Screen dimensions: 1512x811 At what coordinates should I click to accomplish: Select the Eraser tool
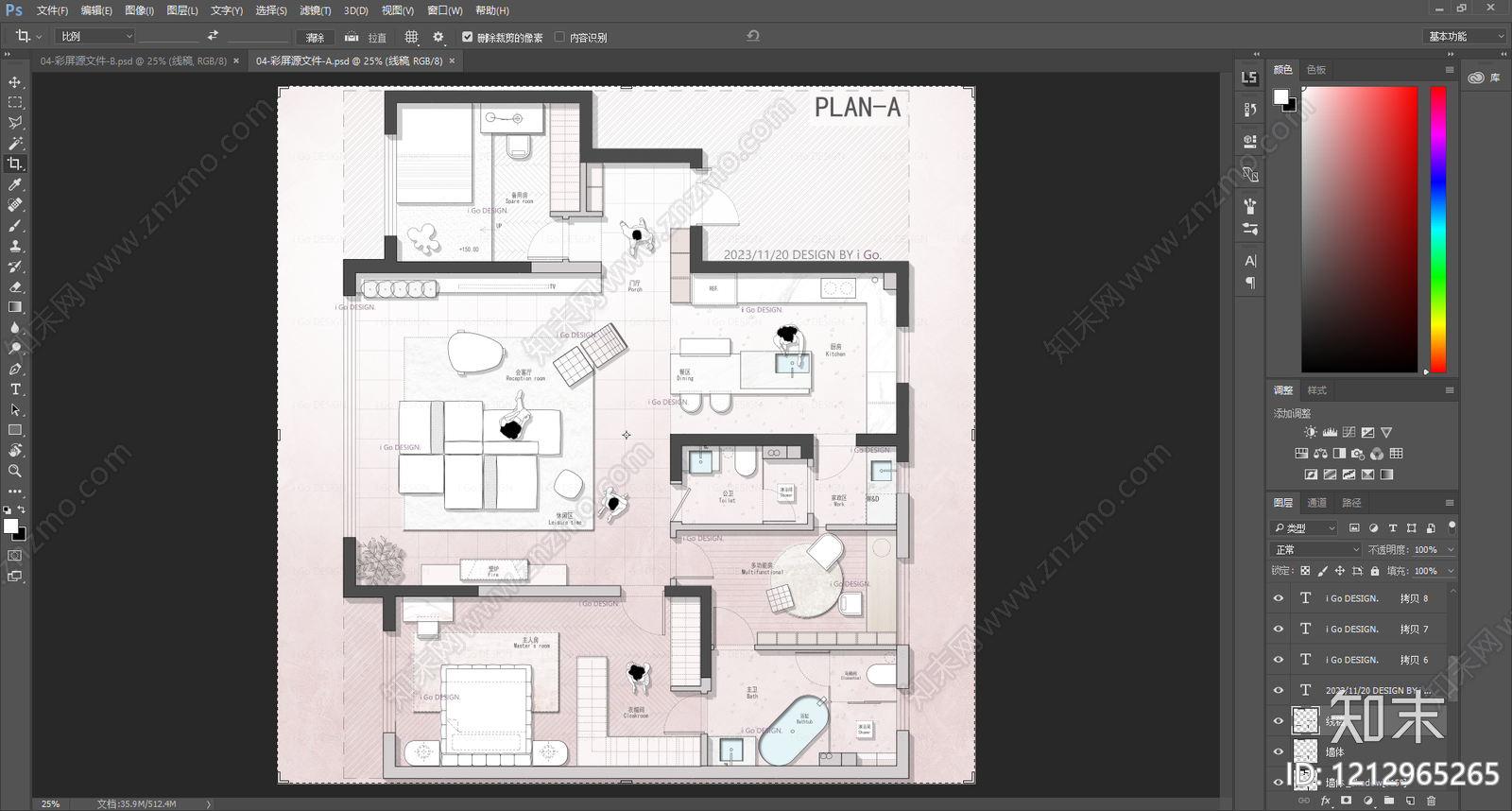15,286
